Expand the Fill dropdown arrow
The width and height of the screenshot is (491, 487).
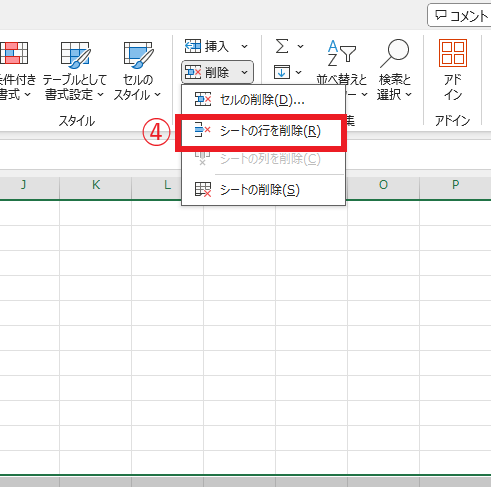[x=299, y=72]
